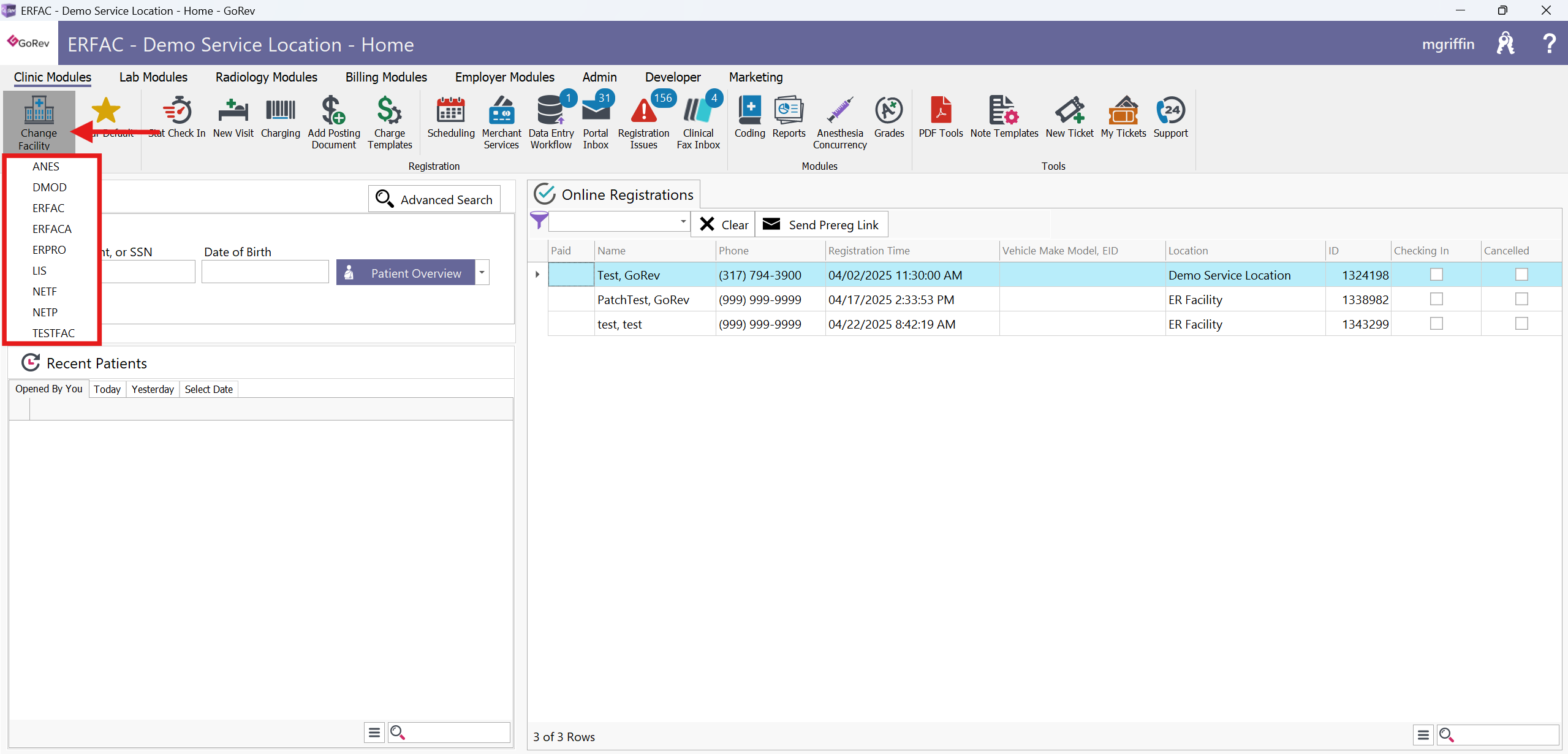Open Online Registrations grid menu icon
Screen dimensions: 1568x754
tap(1423, 734)
